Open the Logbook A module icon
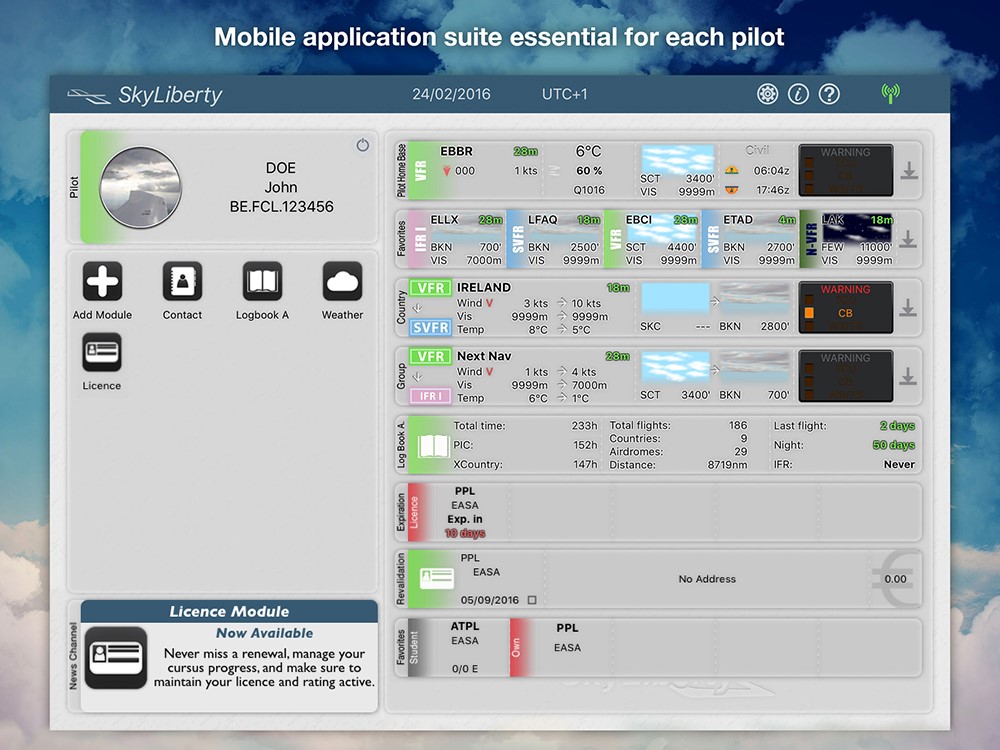This screenshot has width=1000, height=750. [x=262, y=281]
